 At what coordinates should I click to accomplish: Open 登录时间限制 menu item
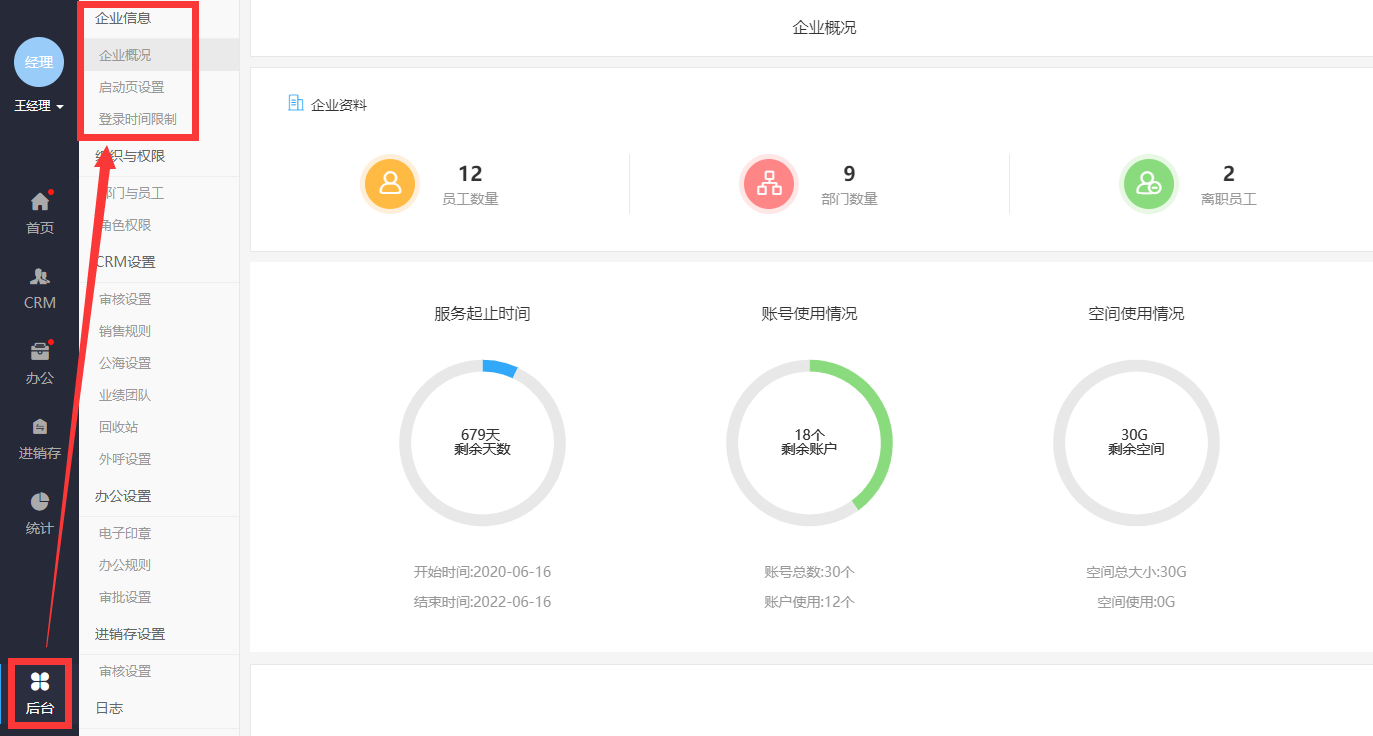(x=137, y=119)
